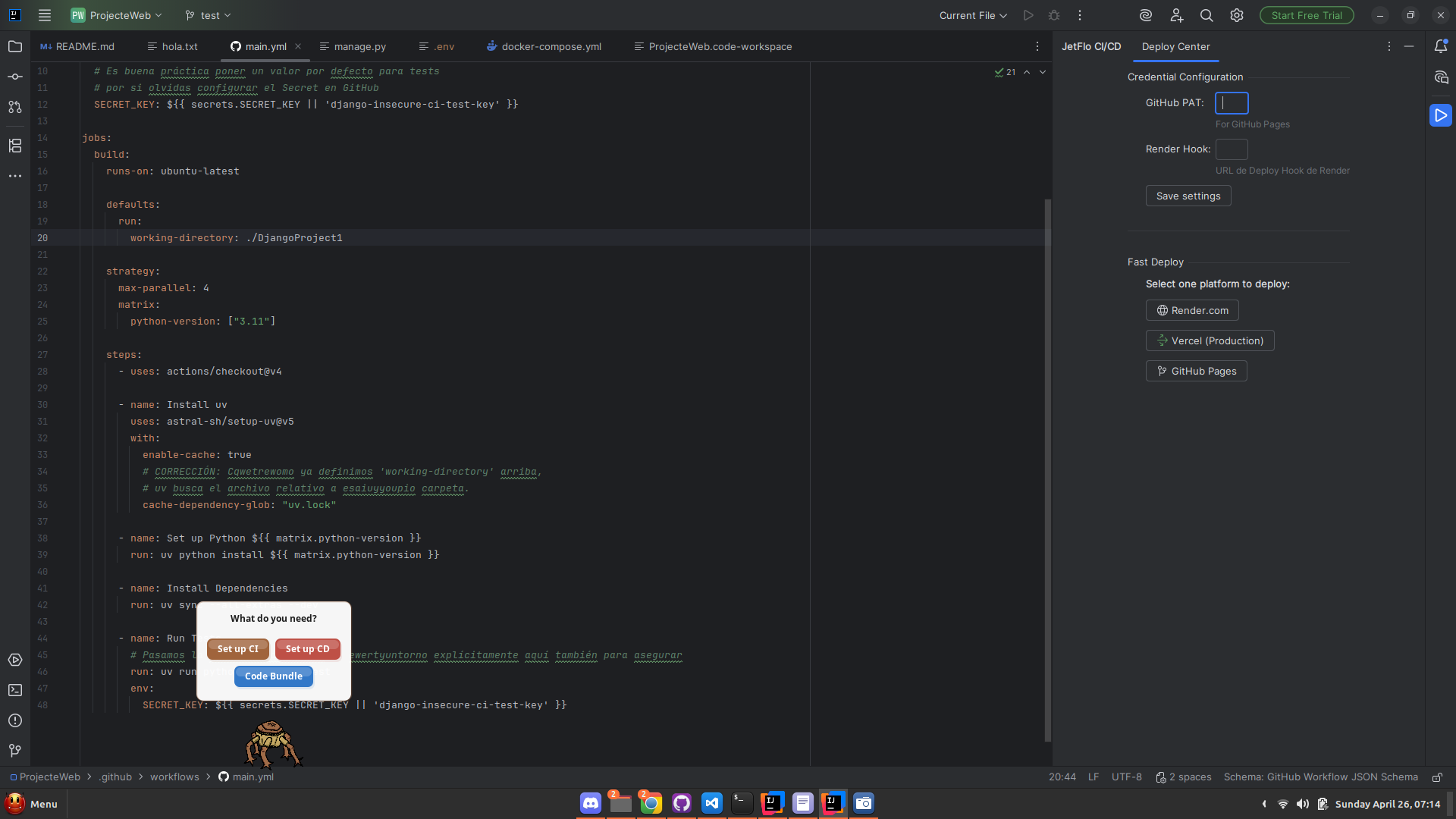Toggle the read-only lock icon in status bar
This screenshot has height=819, width=1456.
click(x=1437, y=777)
